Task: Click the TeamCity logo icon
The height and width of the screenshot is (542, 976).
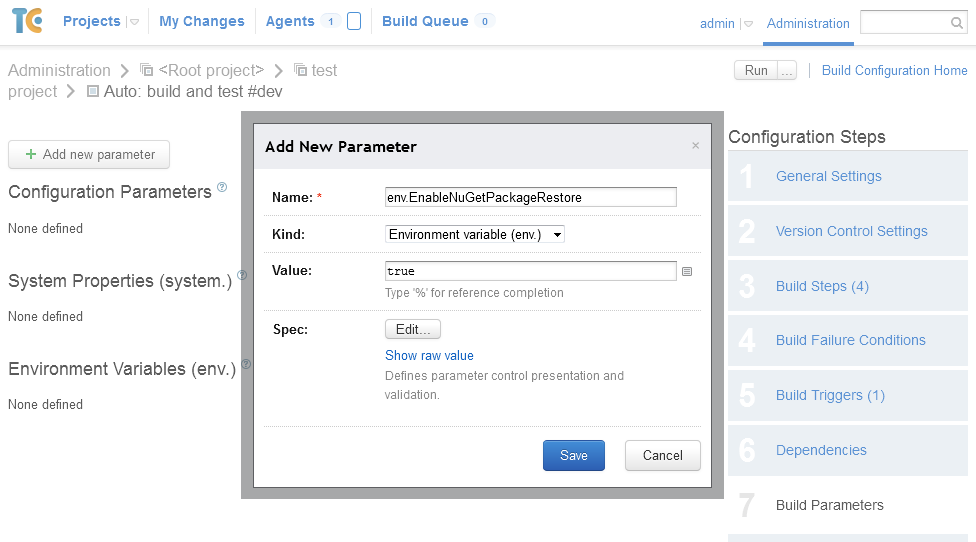Action: tap(27, 21)
